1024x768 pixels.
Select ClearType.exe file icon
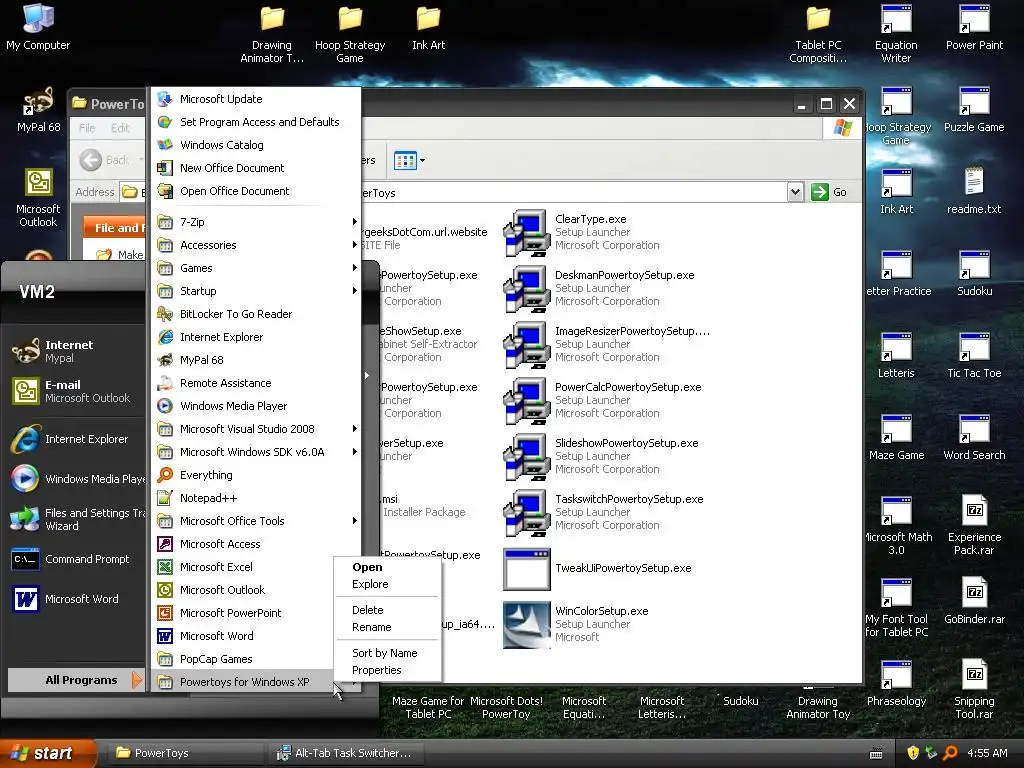[526, 232]
